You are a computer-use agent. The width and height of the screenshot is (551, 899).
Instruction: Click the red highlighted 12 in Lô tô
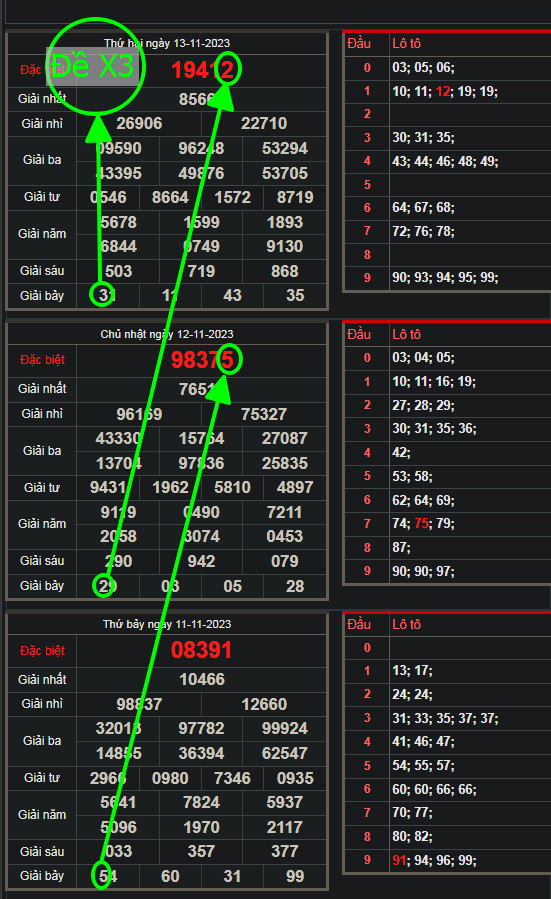click(443, 91)
